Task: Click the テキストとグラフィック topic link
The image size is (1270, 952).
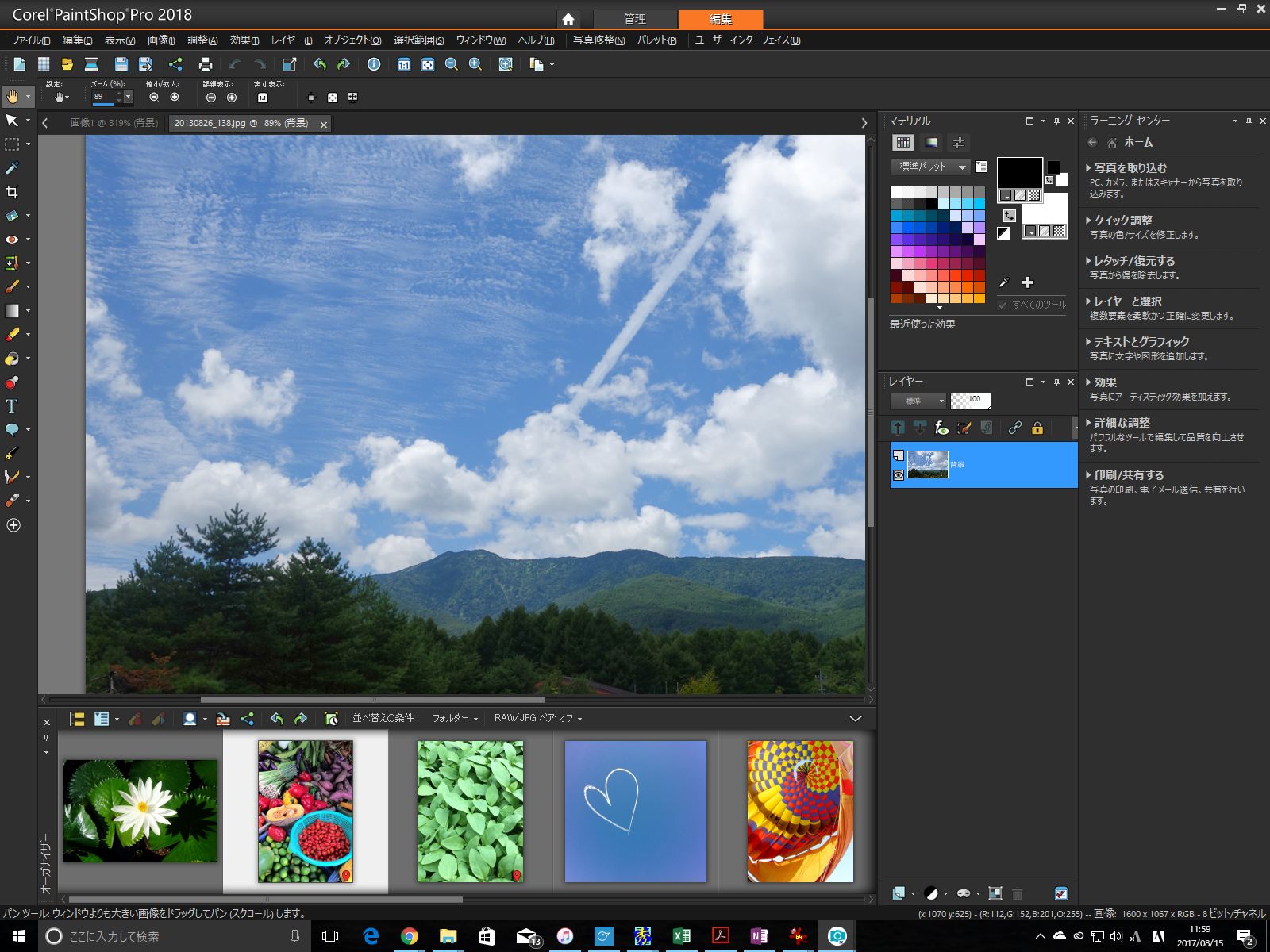Action: click(1141, 342)
